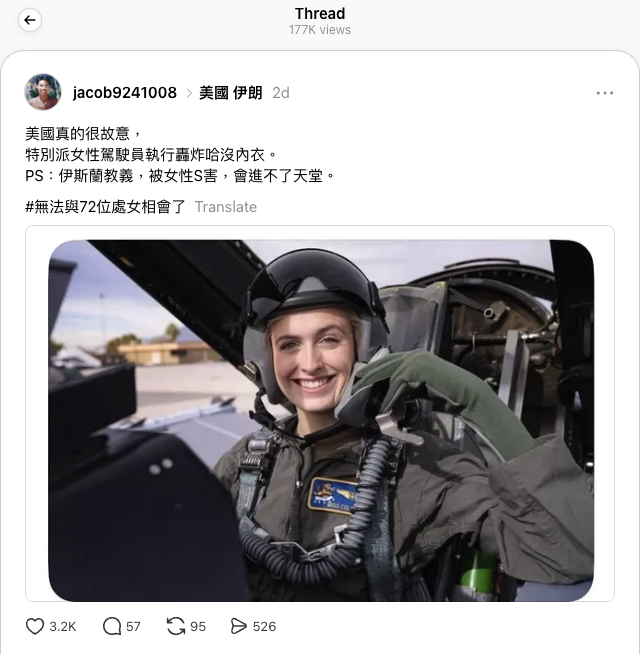Screen dimensions: 640x654
Task: View the 57 replies count
Action: tap(133, 626)
